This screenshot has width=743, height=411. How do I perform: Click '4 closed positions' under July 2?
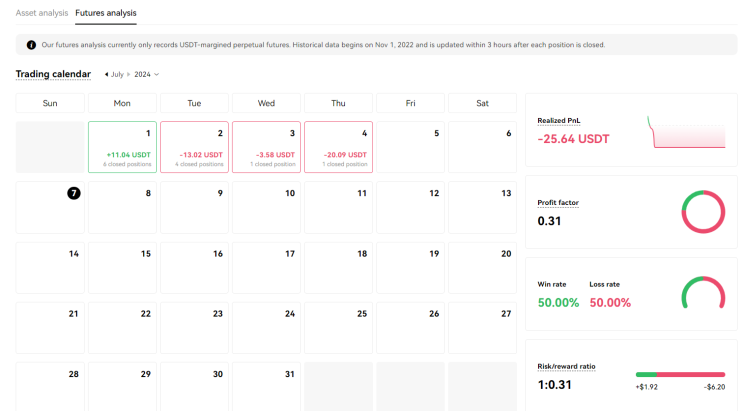(x=199, y=164)
